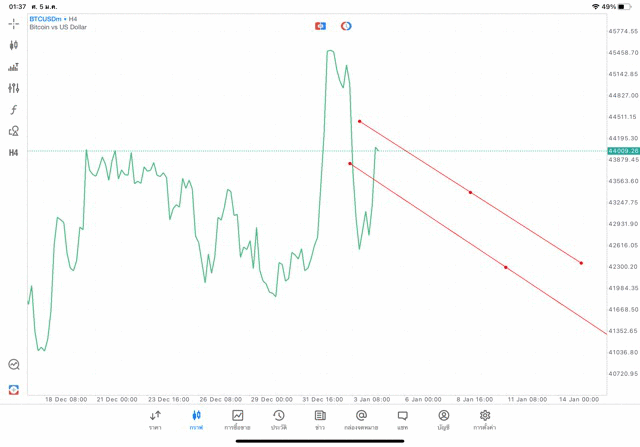Switch to the ราคา quotes tab
This screenshot has width=640, height=447.
click(x=155, y=420)
